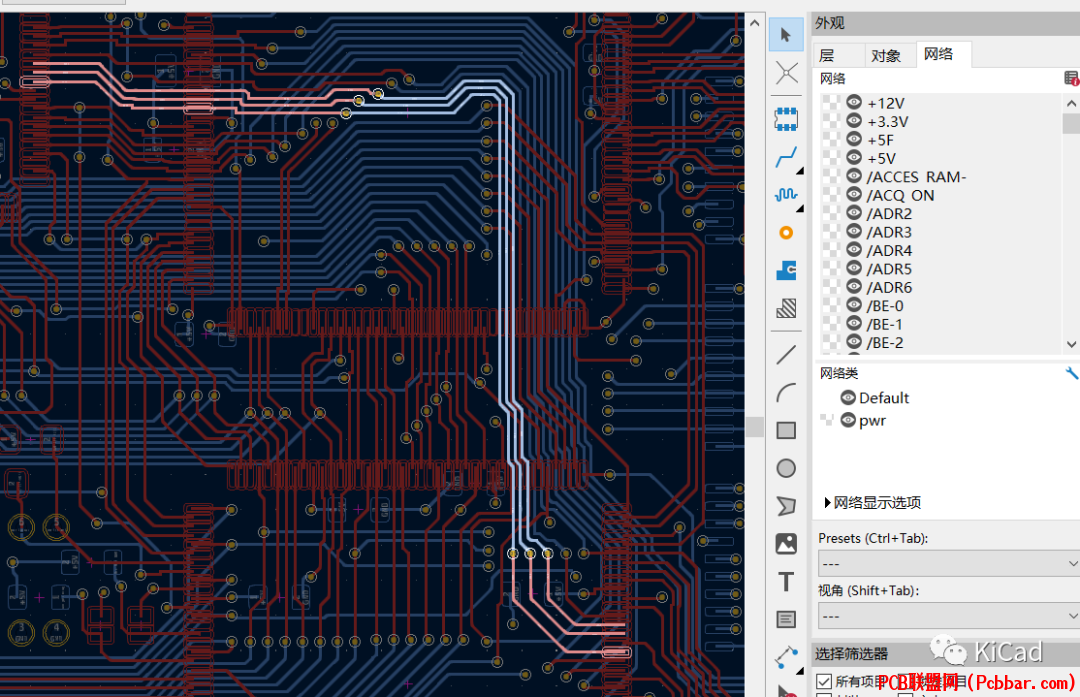The width and height of the screenshot is (1080, 697).
Task: Click the Default net class label
Action: point(884,397)
